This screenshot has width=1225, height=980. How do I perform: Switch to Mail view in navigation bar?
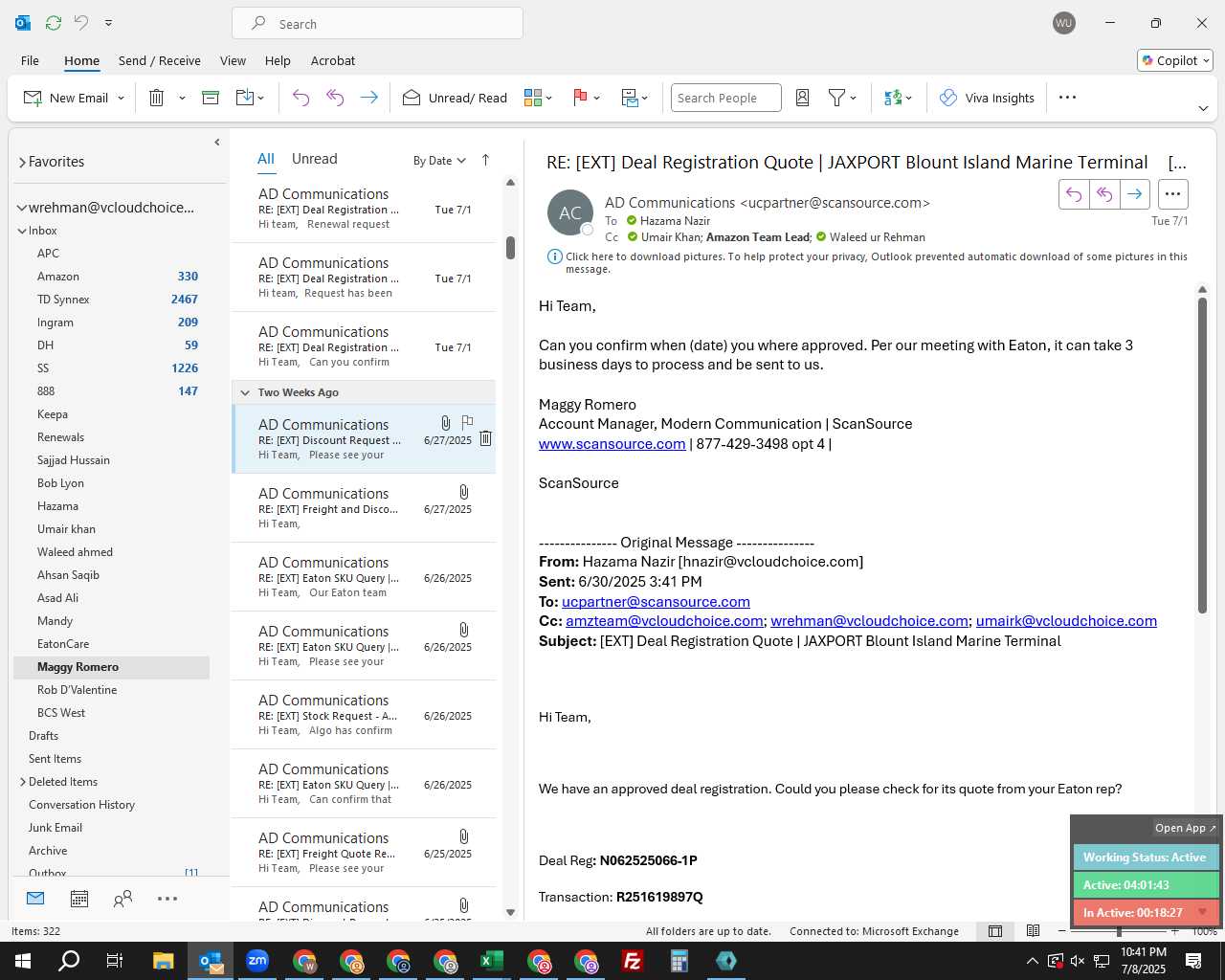[x=35, y=899]
